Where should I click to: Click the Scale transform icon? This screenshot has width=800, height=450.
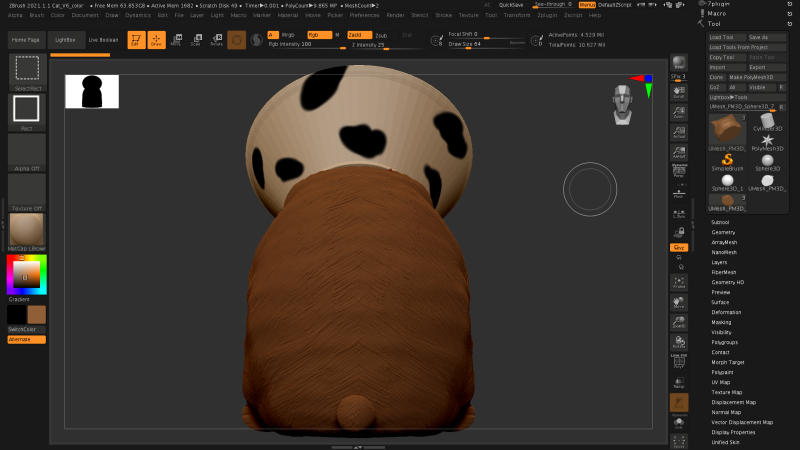[x=195, y=40]
